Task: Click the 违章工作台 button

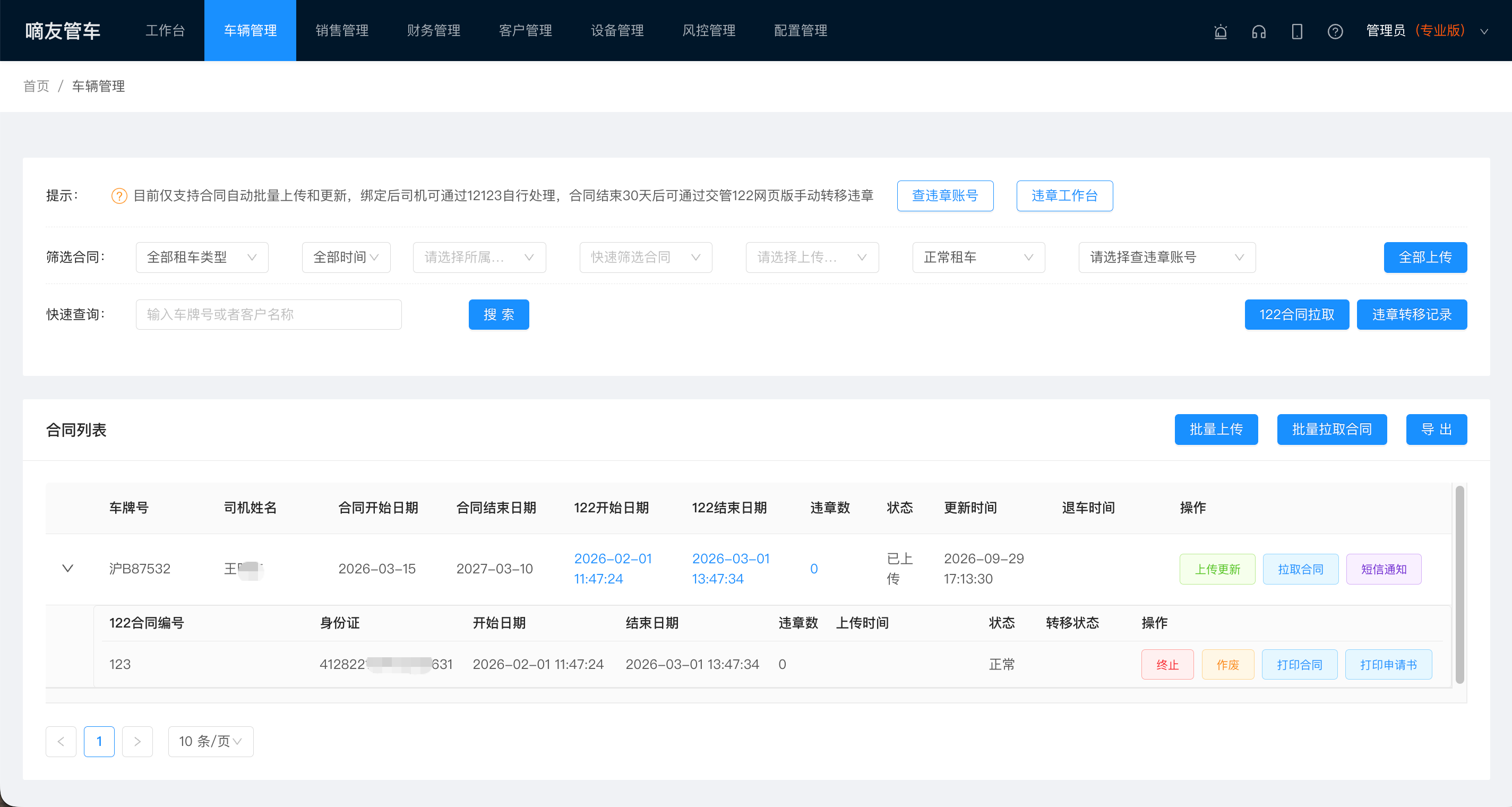Action: pos(1064,195)
